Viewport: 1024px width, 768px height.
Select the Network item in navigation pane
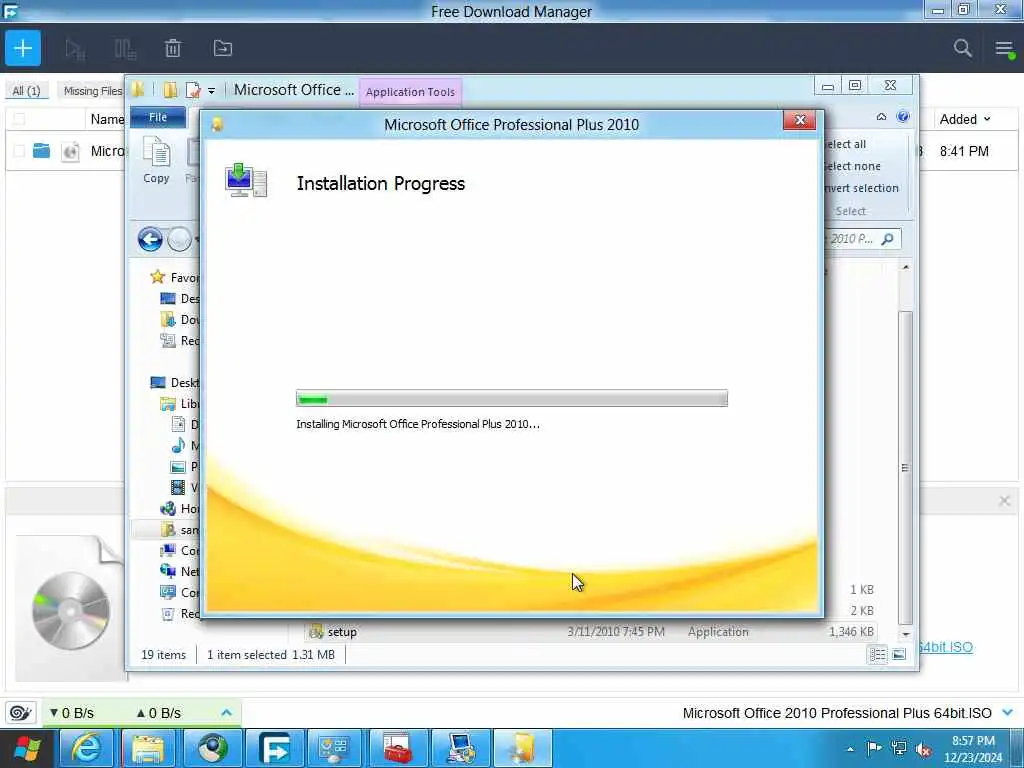click(x=180, y=571)
